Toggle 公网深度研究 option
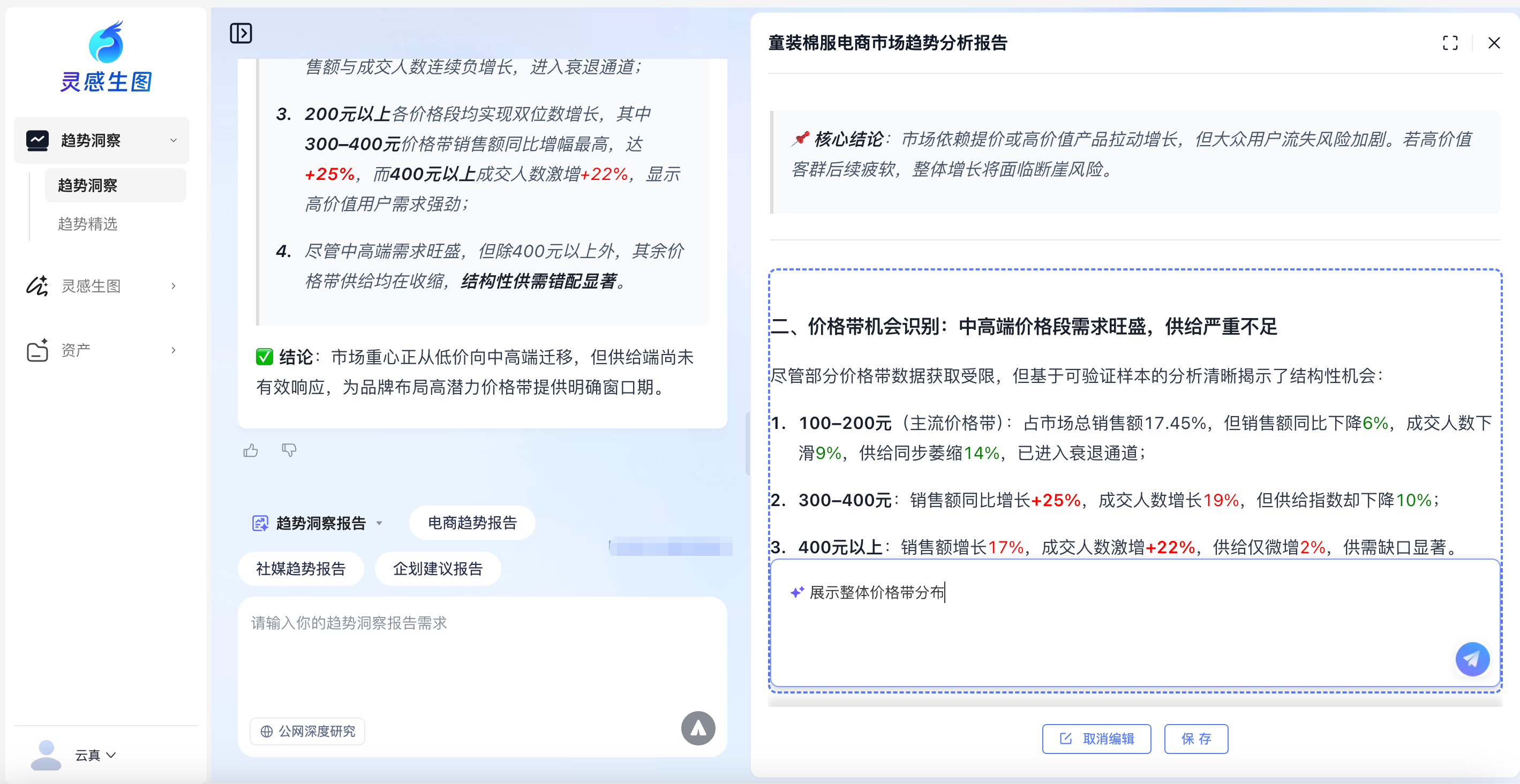 [x=307, y=732]
